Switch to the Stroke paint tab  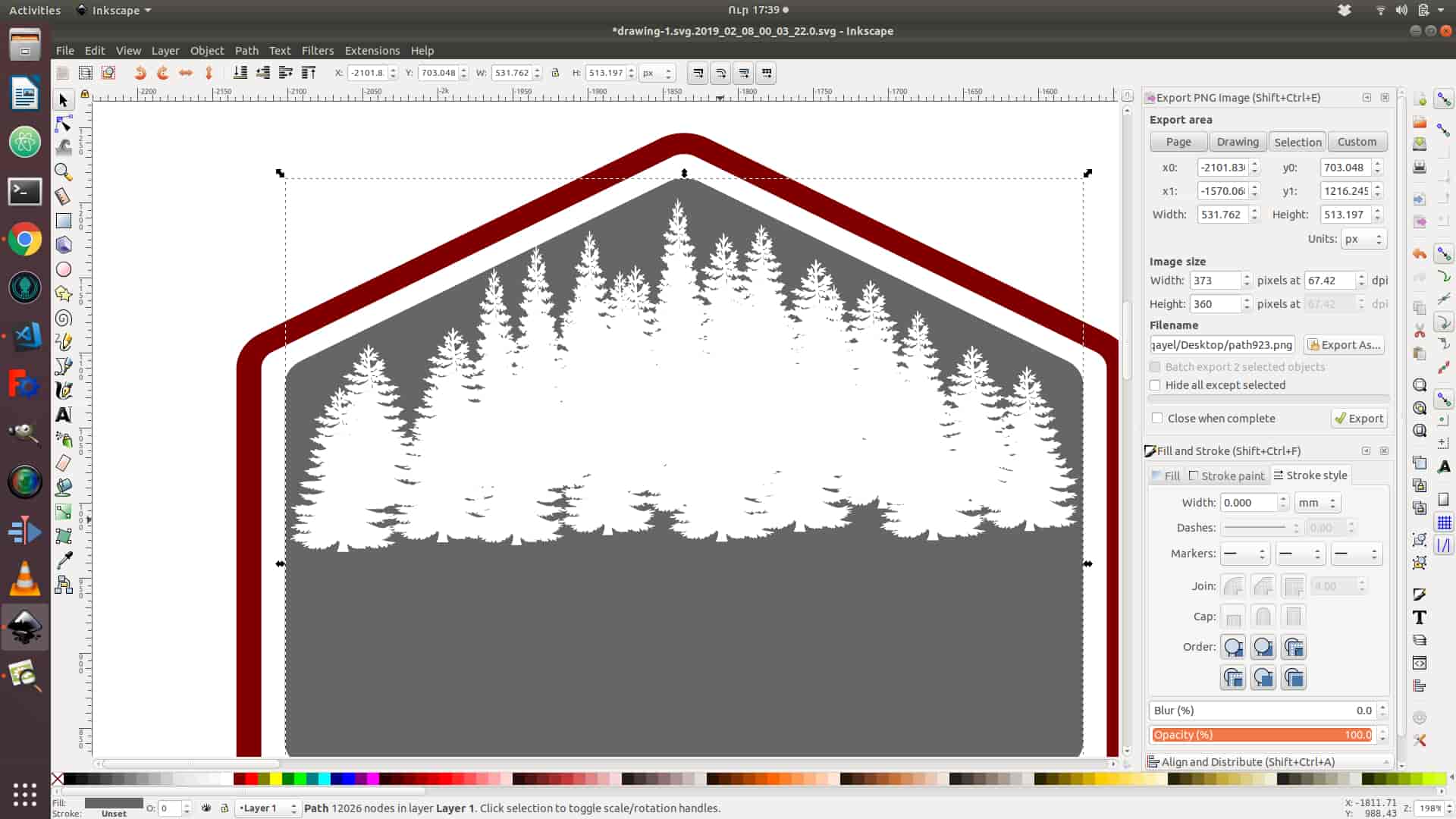click(1227, 475)
